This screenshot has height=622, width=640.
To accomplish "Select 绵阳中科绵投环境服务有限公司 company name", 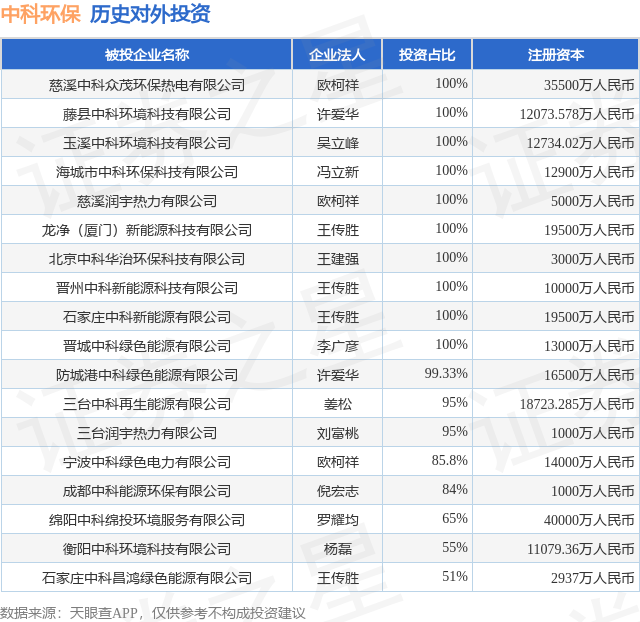I will 147,520.
